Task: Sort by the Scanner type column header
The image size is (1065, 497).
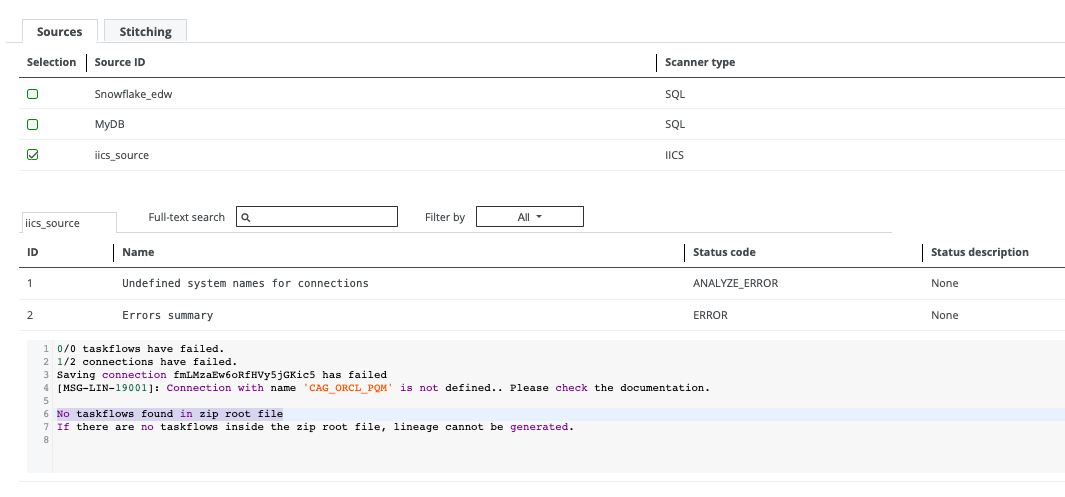Action: pos(700,62)
